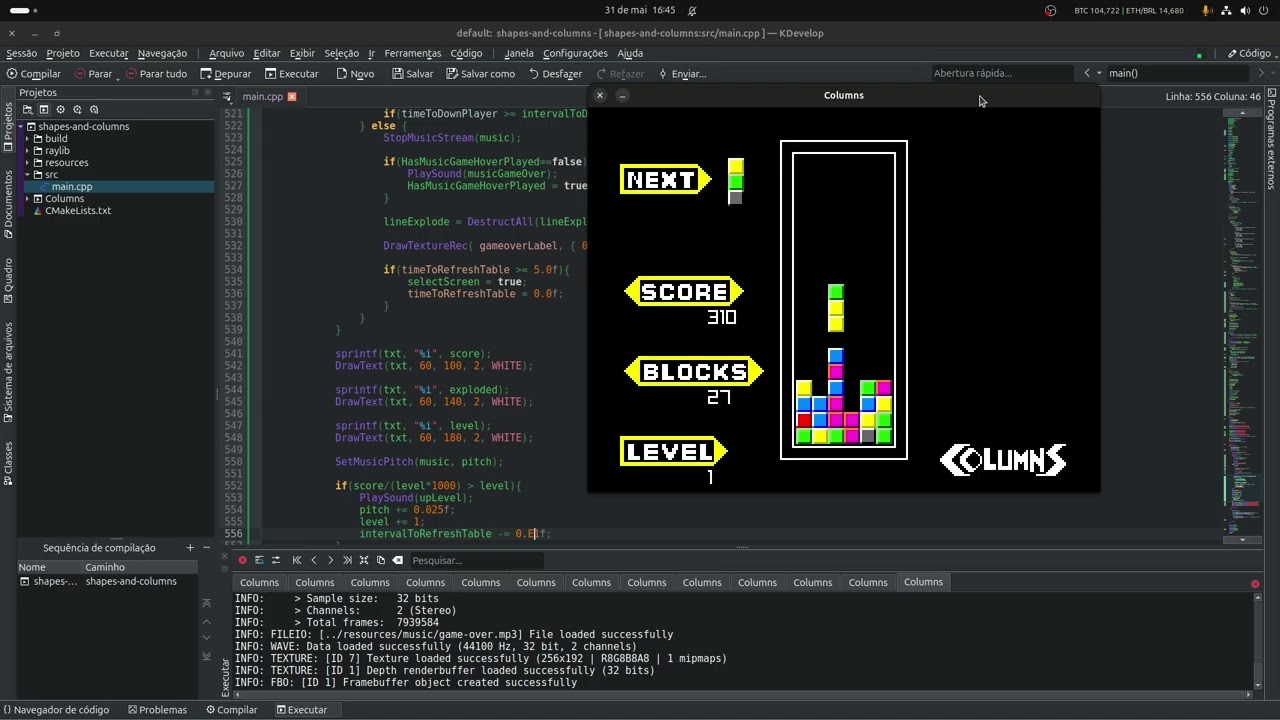
Task: Click the Compilar hammer toolbar button
Action: 33,73
